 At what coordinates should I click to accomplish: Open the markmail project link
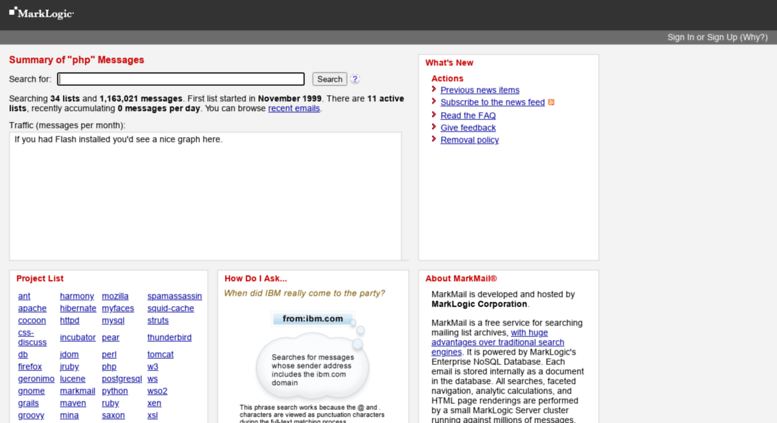coord(77,391)
